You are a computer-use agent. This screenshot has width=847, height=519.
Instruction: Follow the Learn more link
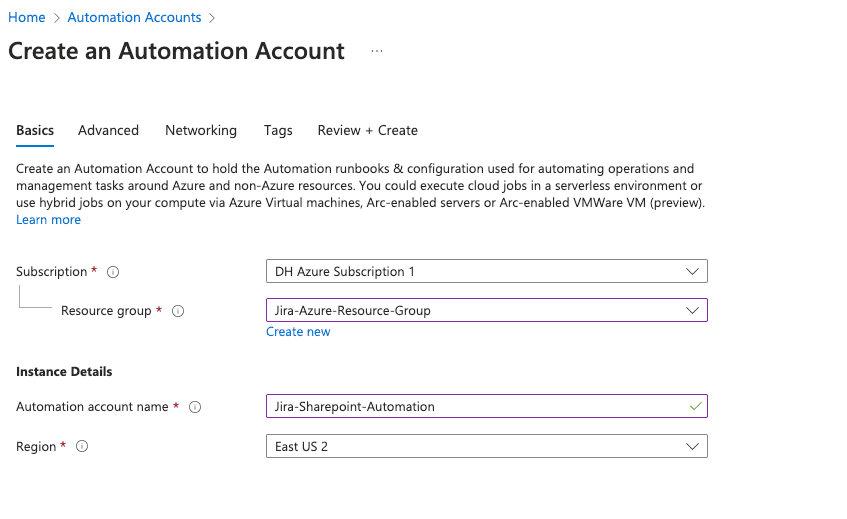(49, 220)
